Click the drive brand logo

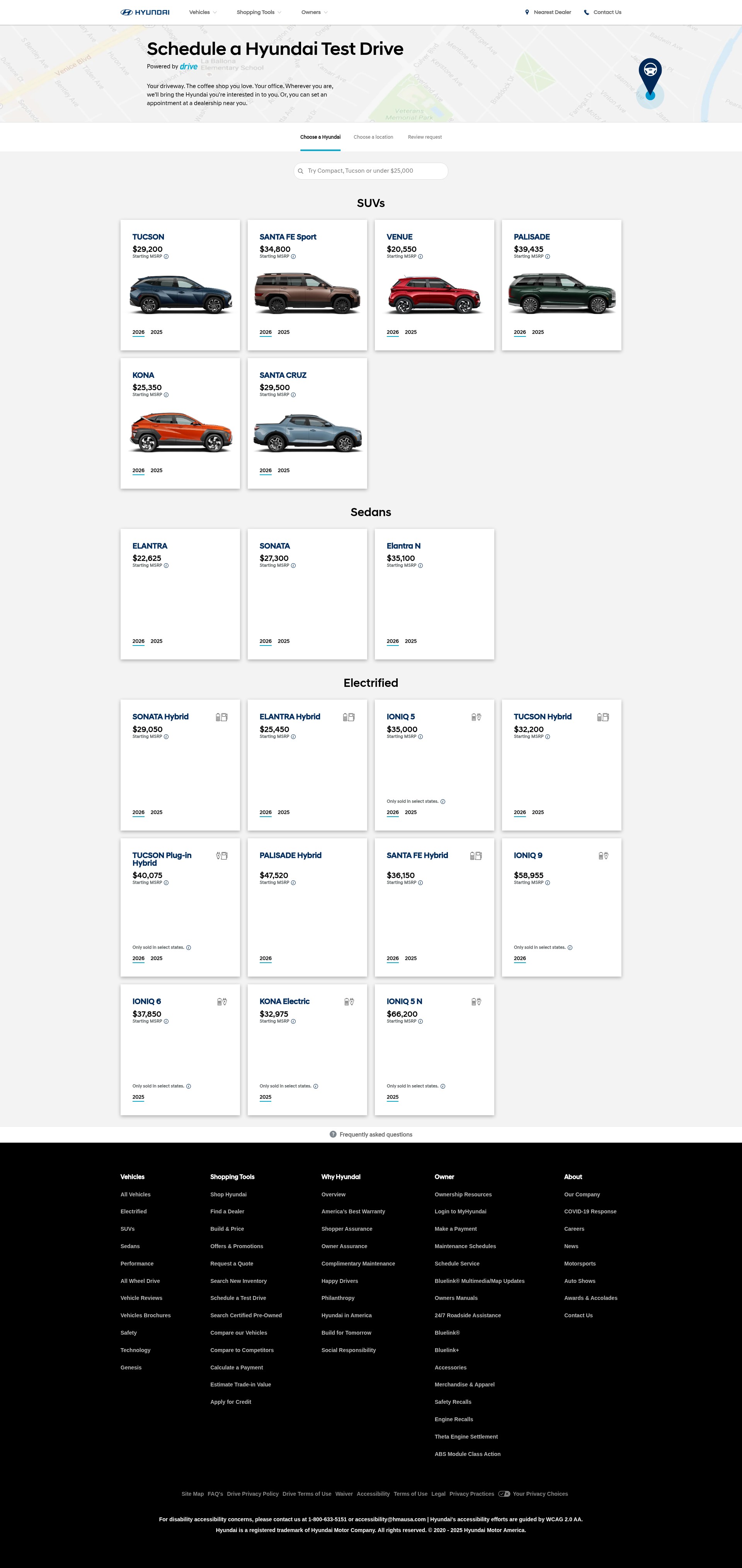189,66
